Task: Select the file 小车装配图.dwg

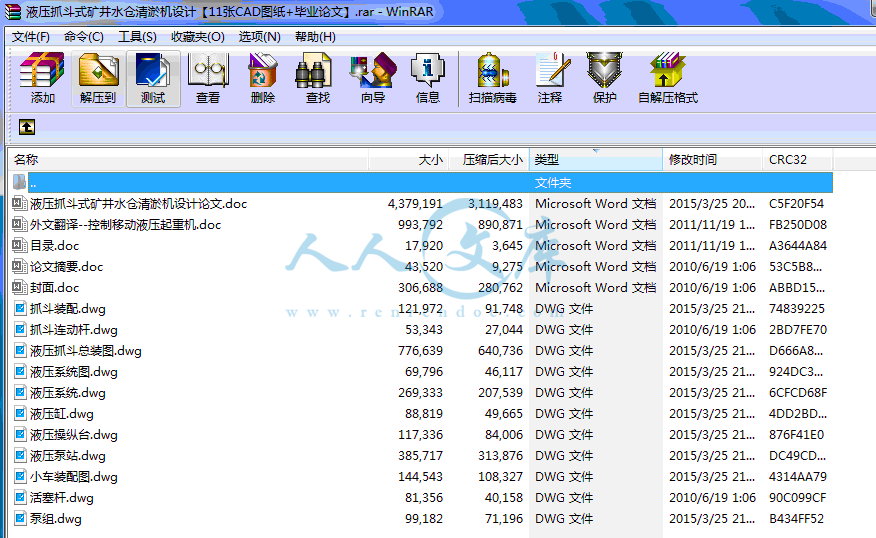Action: 74,477
